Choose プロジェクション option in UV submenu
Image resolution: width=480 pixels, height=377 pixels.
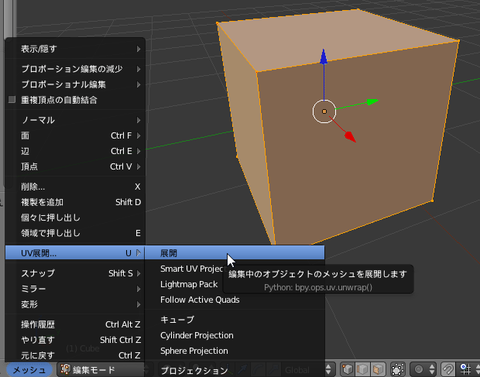coord(235,370)
